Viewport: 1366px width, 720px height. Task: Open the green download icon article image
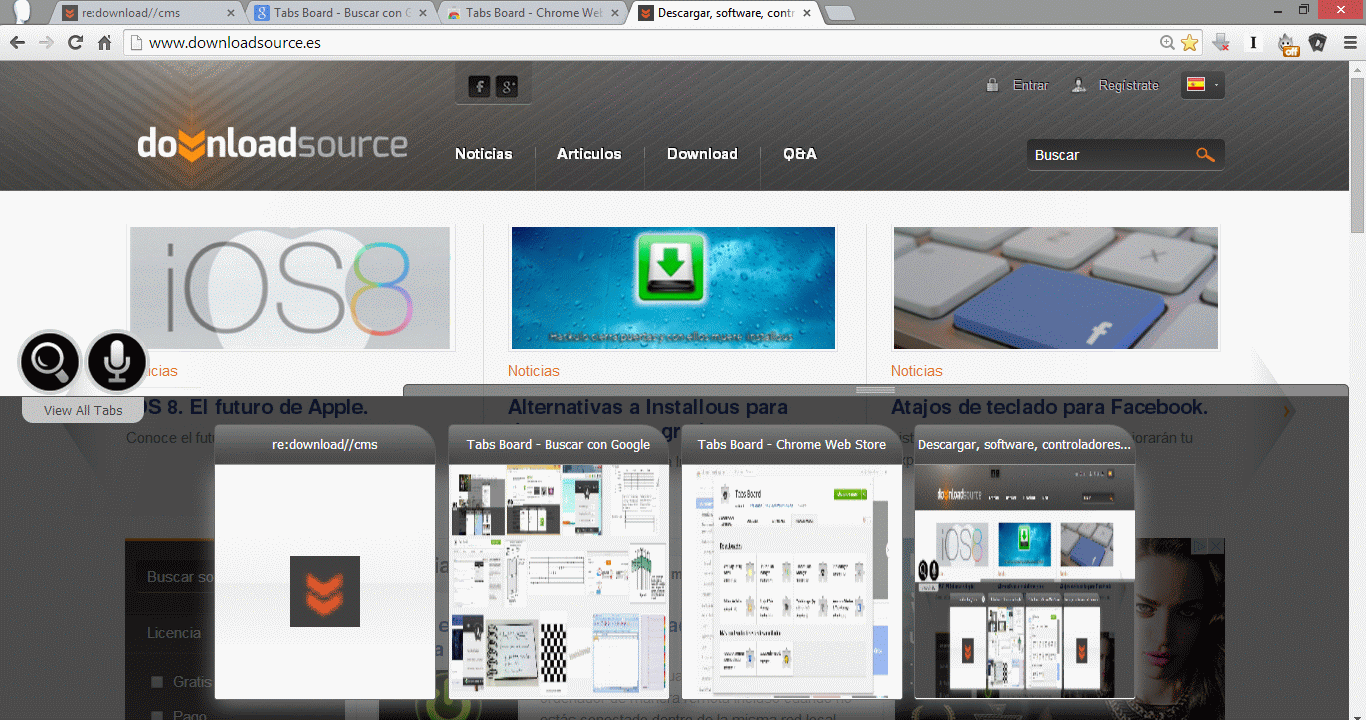coord(673,288)
